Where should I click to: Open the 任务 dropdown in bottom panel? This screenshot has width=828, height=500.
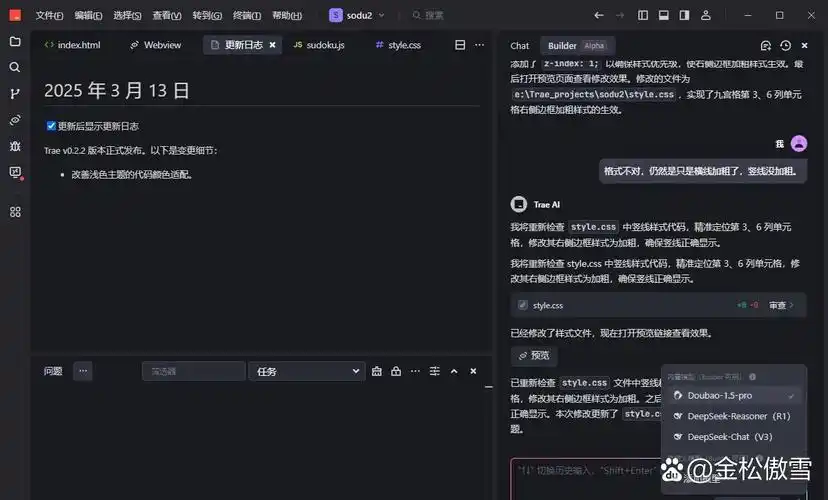click(307, 371)
